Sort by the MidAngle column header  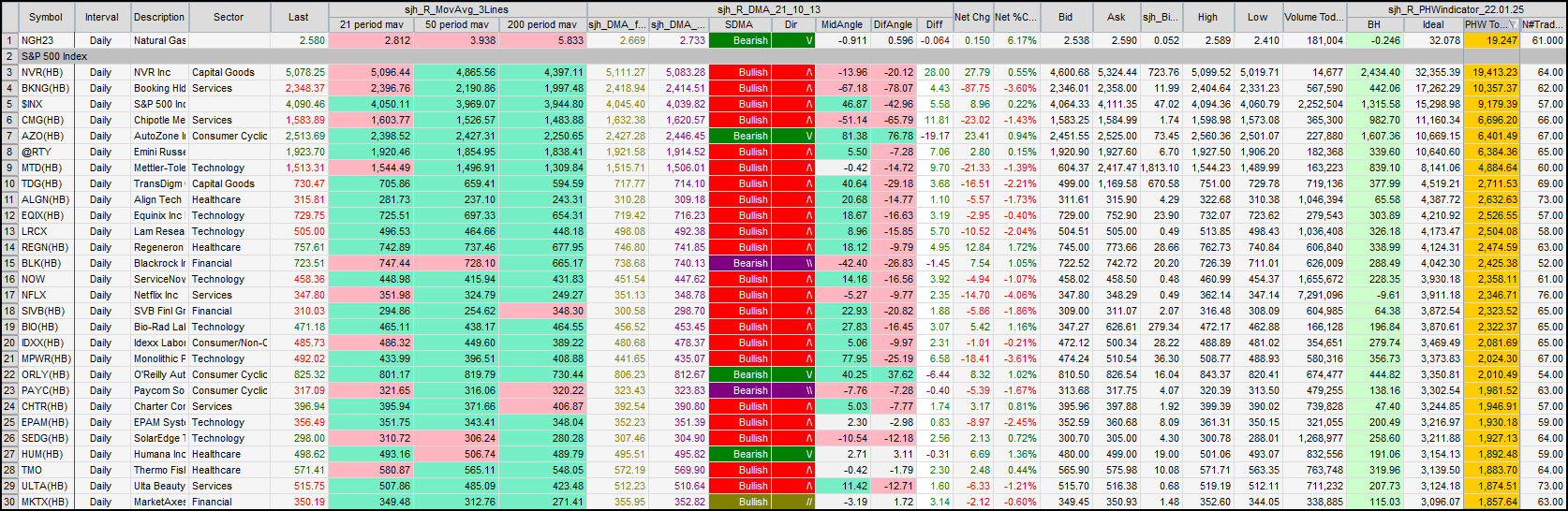point(842,24)
